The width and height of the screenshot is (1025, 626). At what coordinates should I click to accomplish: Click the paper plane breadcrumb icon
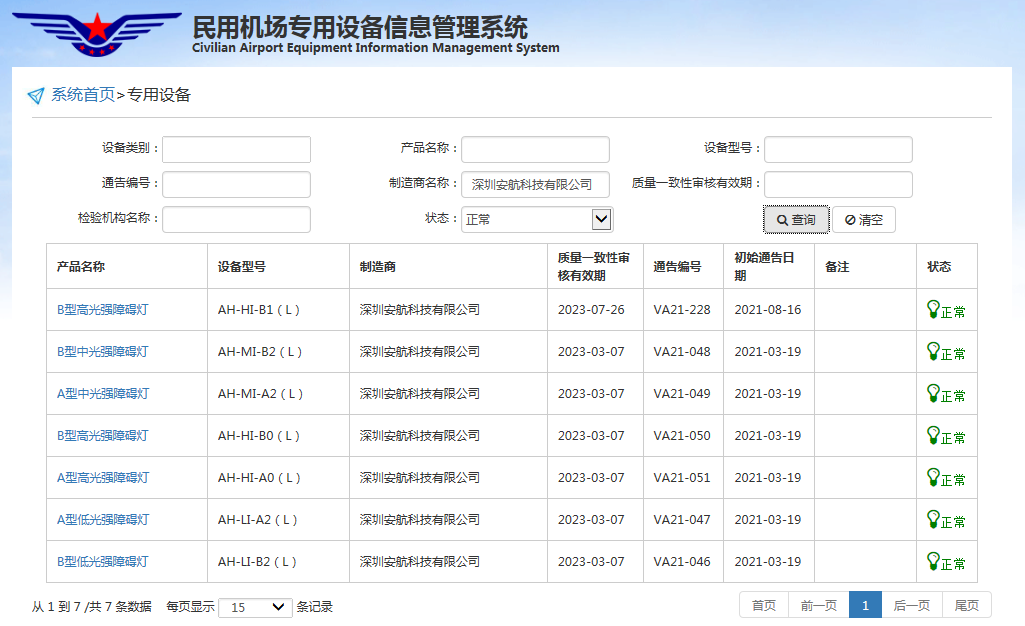36,96
